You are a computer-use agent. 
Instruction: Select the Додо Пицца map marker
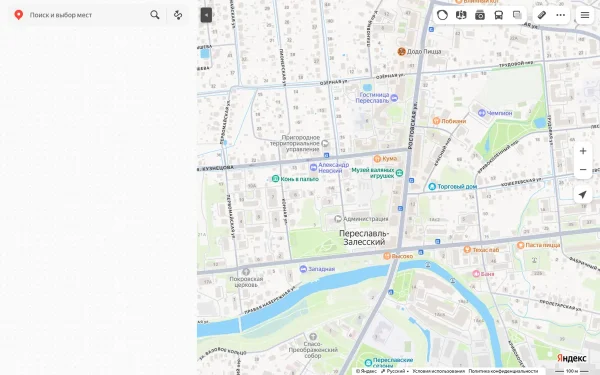pyautogui.click(x=401, y=51)
